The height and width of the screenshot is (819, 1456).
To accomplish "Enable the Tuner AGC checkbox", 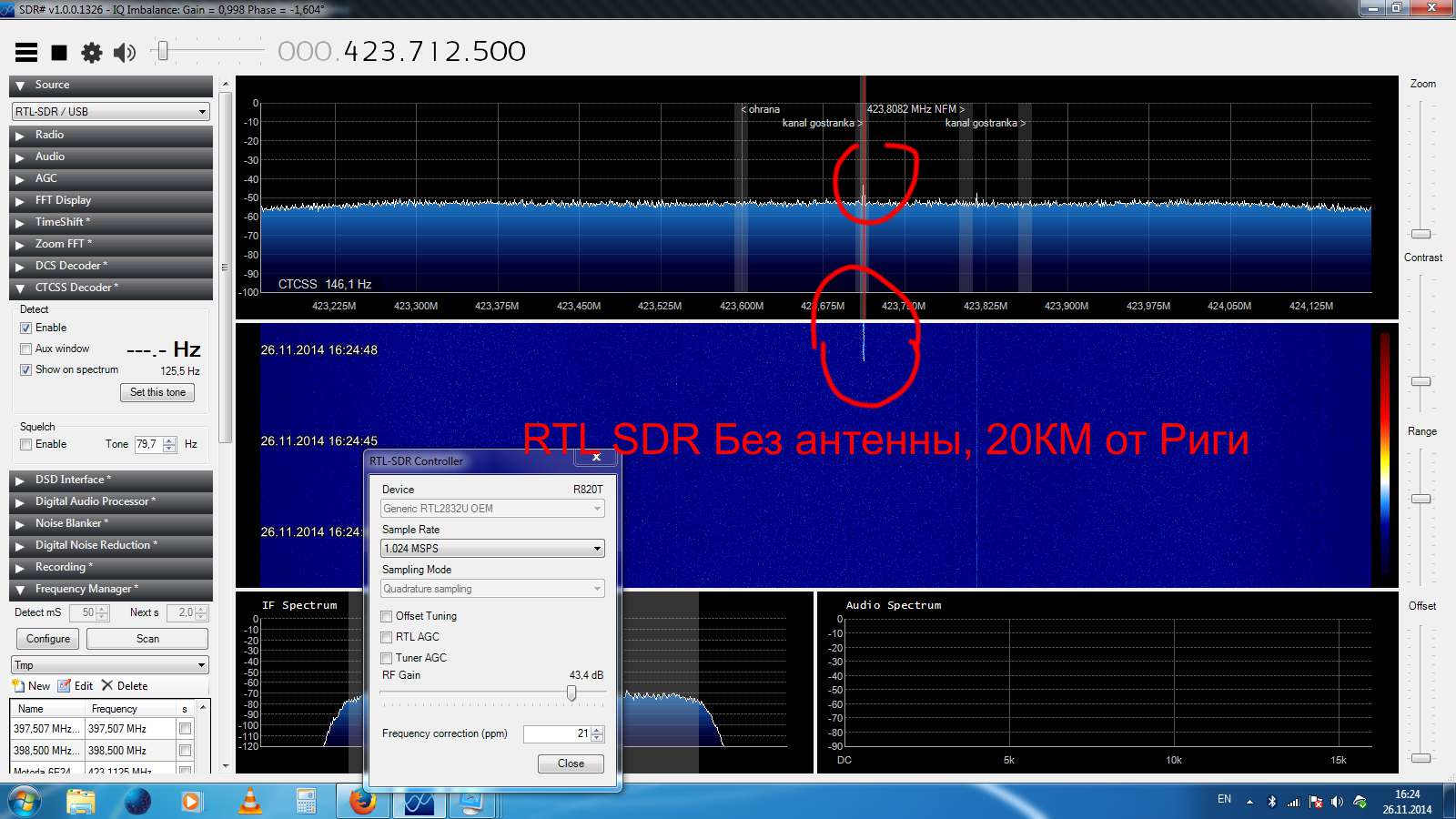I will click(387, 658).
